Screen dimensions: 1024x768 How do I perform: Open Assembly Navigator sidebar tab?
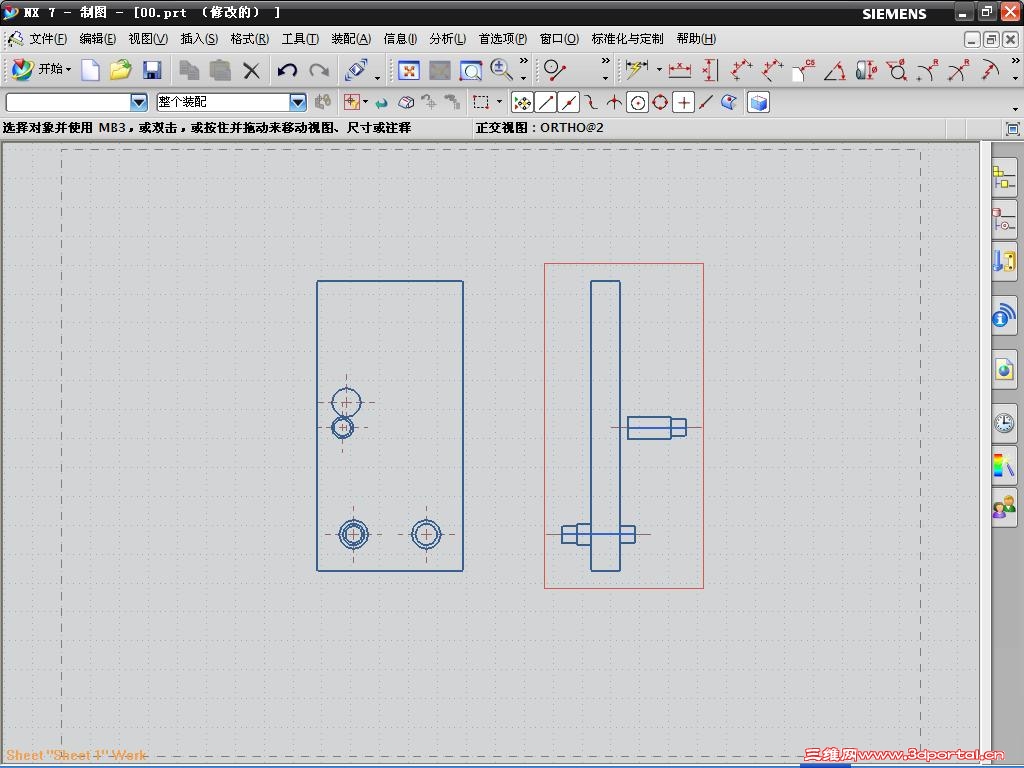click(x=1004, y=178)
